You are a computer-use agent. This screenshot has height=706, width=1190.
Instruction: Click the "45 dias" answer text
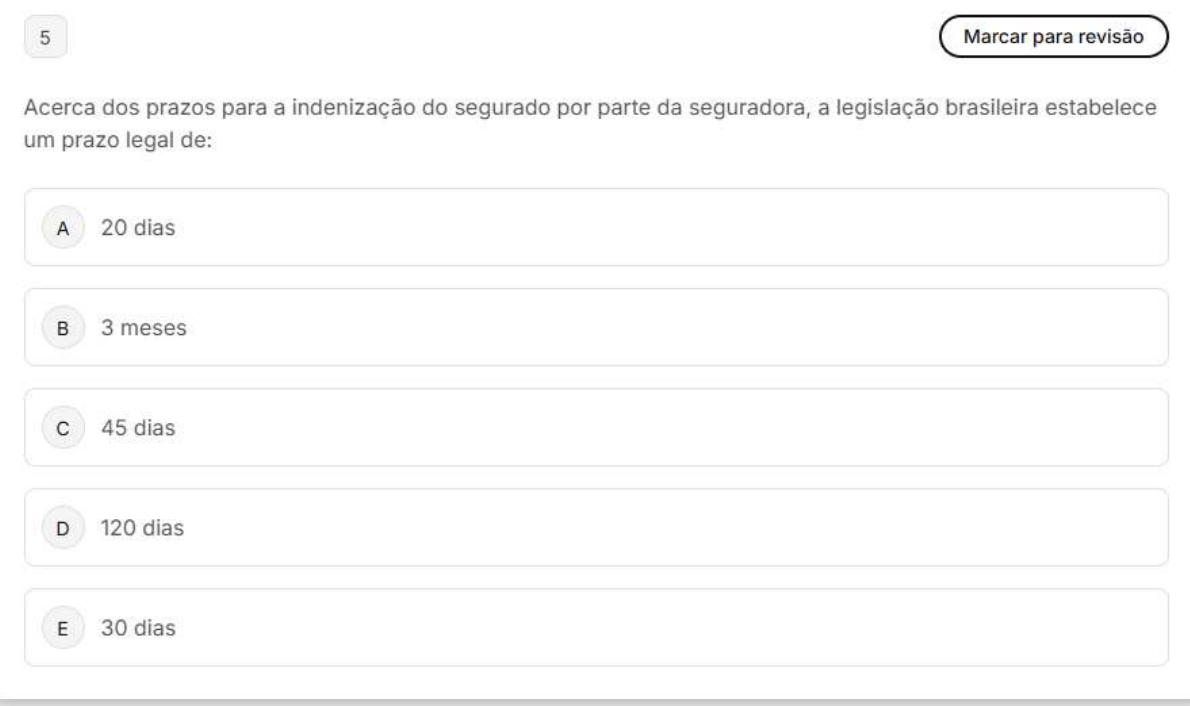pos(137,428)
